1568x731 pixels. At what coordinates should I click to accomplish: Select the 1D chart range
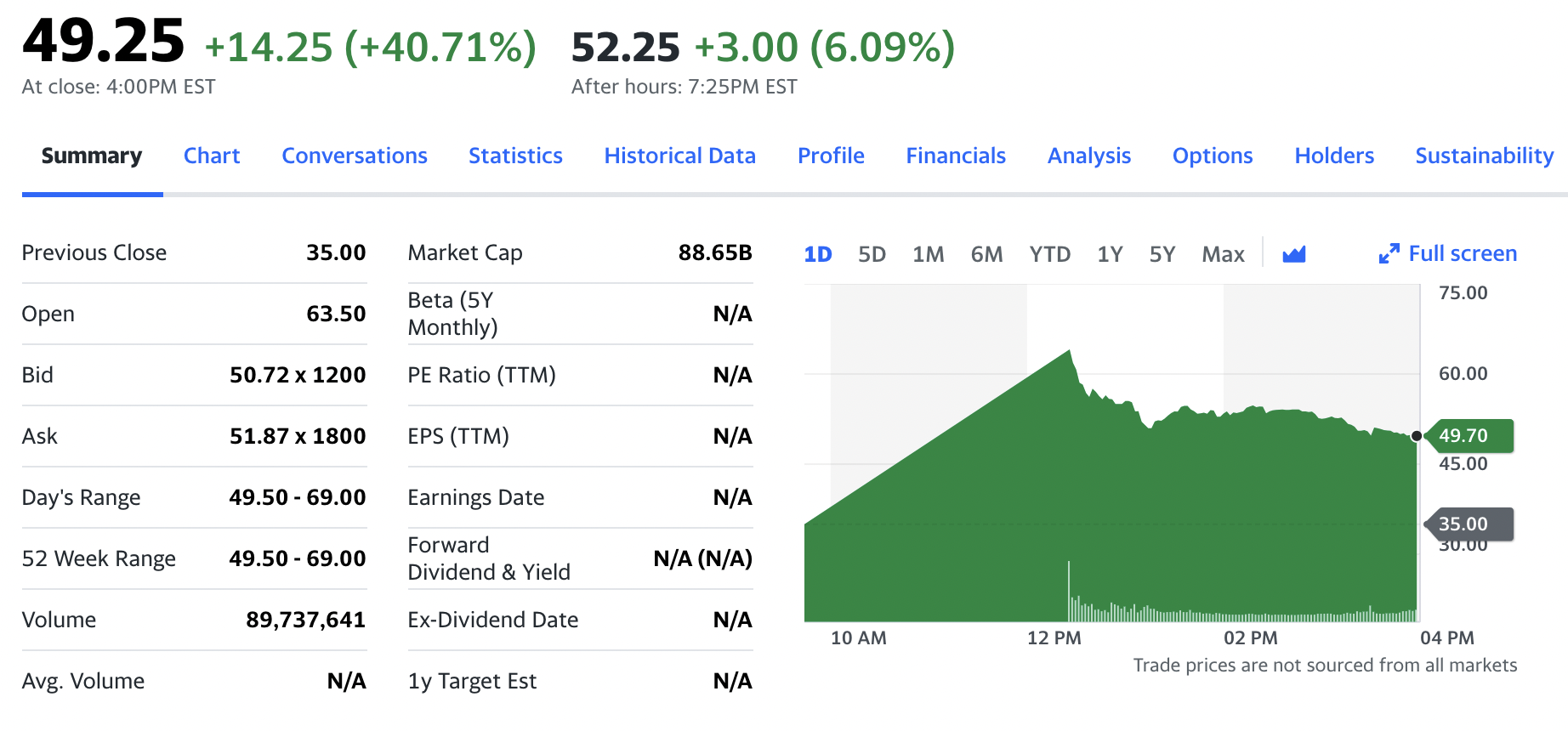818,254
